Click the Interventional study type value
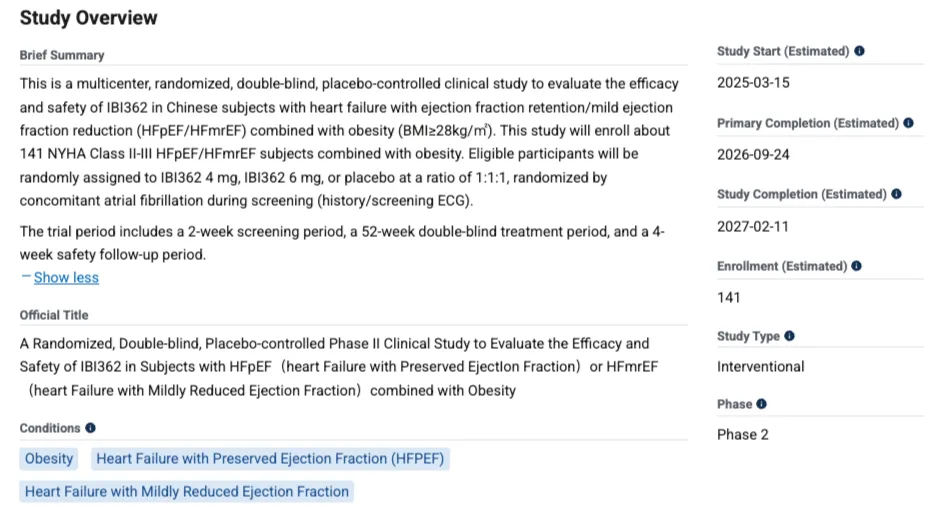Viewport: 934px width, 515px height. pyautogui.click(x=760, y=367)
